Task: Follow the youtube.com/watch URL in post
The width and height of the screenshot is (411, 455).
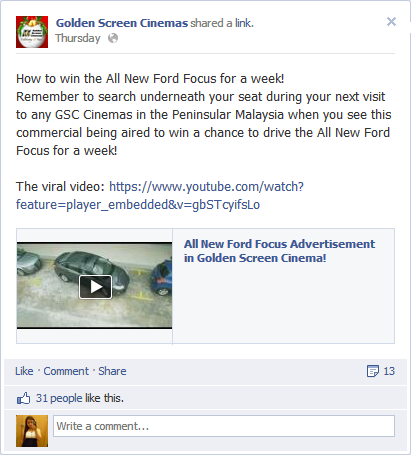Action: click(x=206, y=187)
